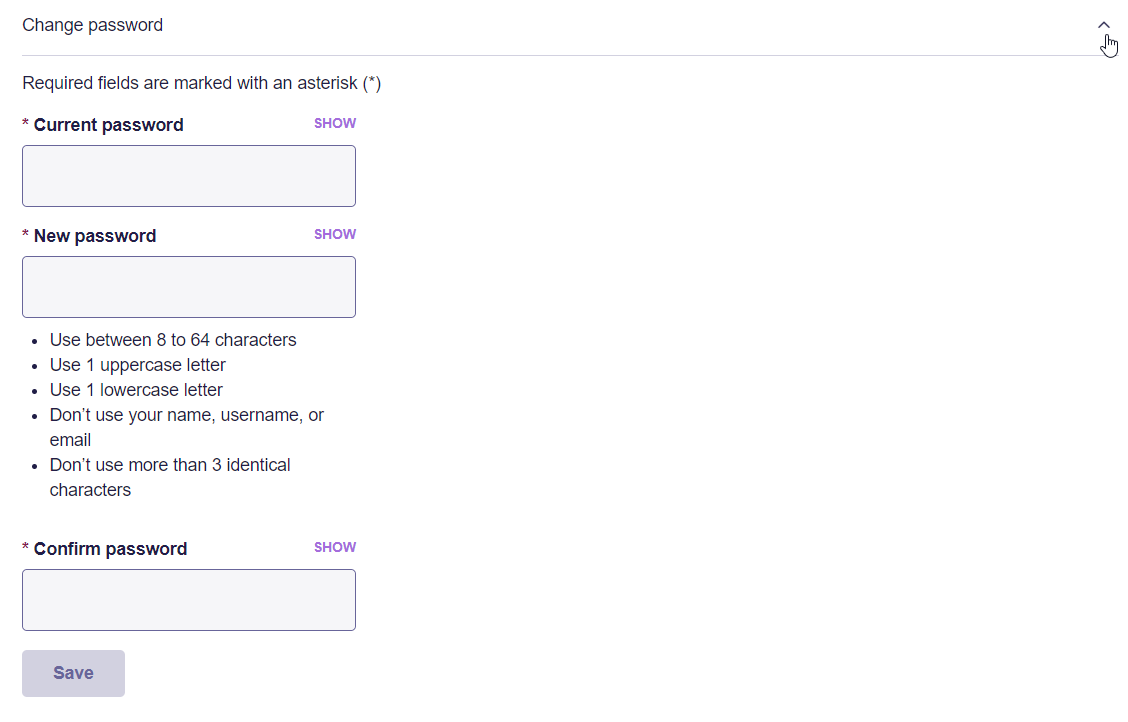Click the lowercase letter rule

click(136, 390)
